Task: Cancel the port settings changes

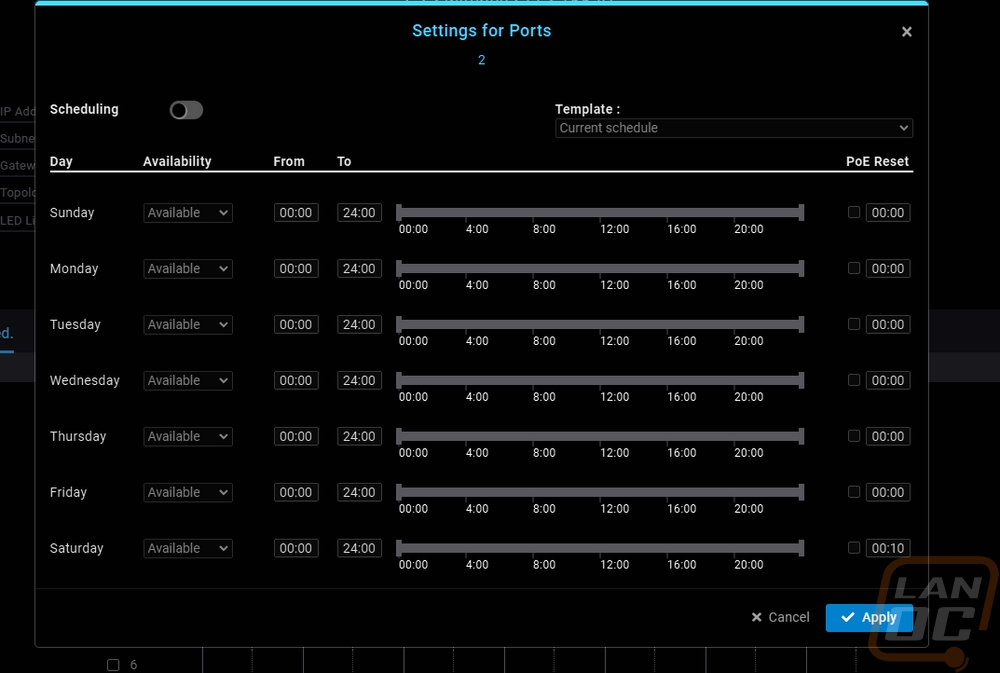Action: [x=780, y=618]
